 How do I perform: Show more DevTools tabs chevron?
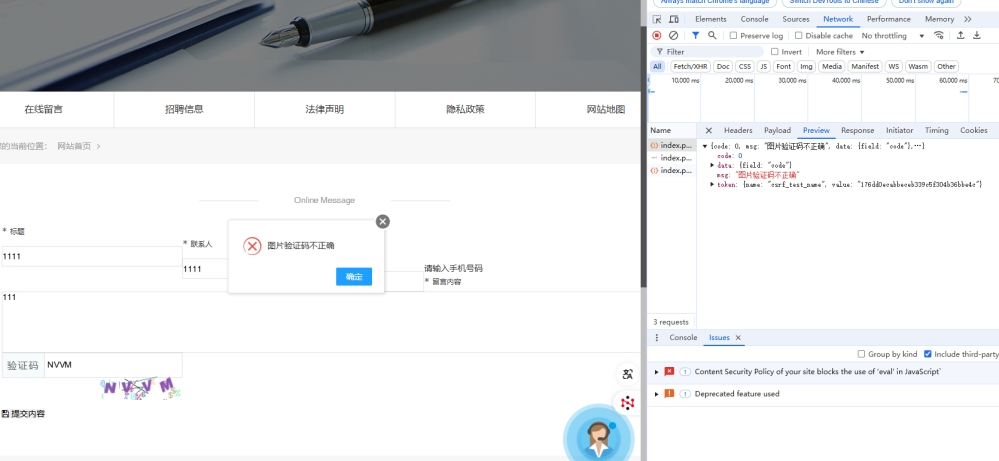(x=968, y=19)
